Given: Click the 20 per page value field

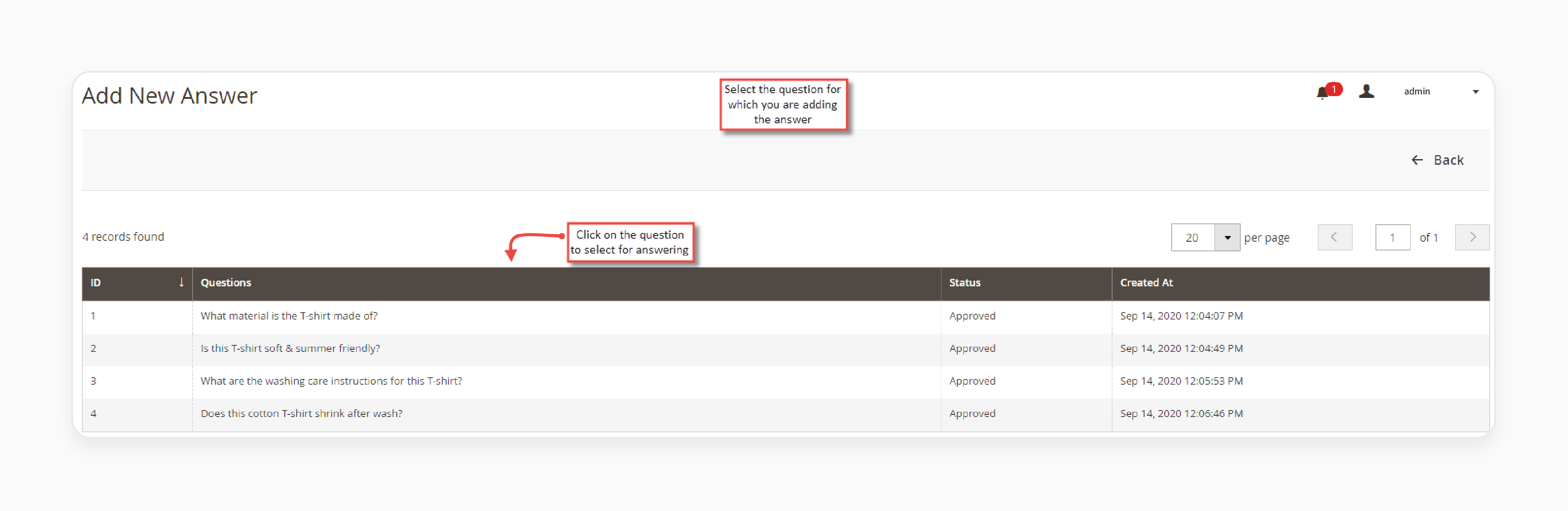Looking at the screenshot, I should click(x=1193, y=237).
